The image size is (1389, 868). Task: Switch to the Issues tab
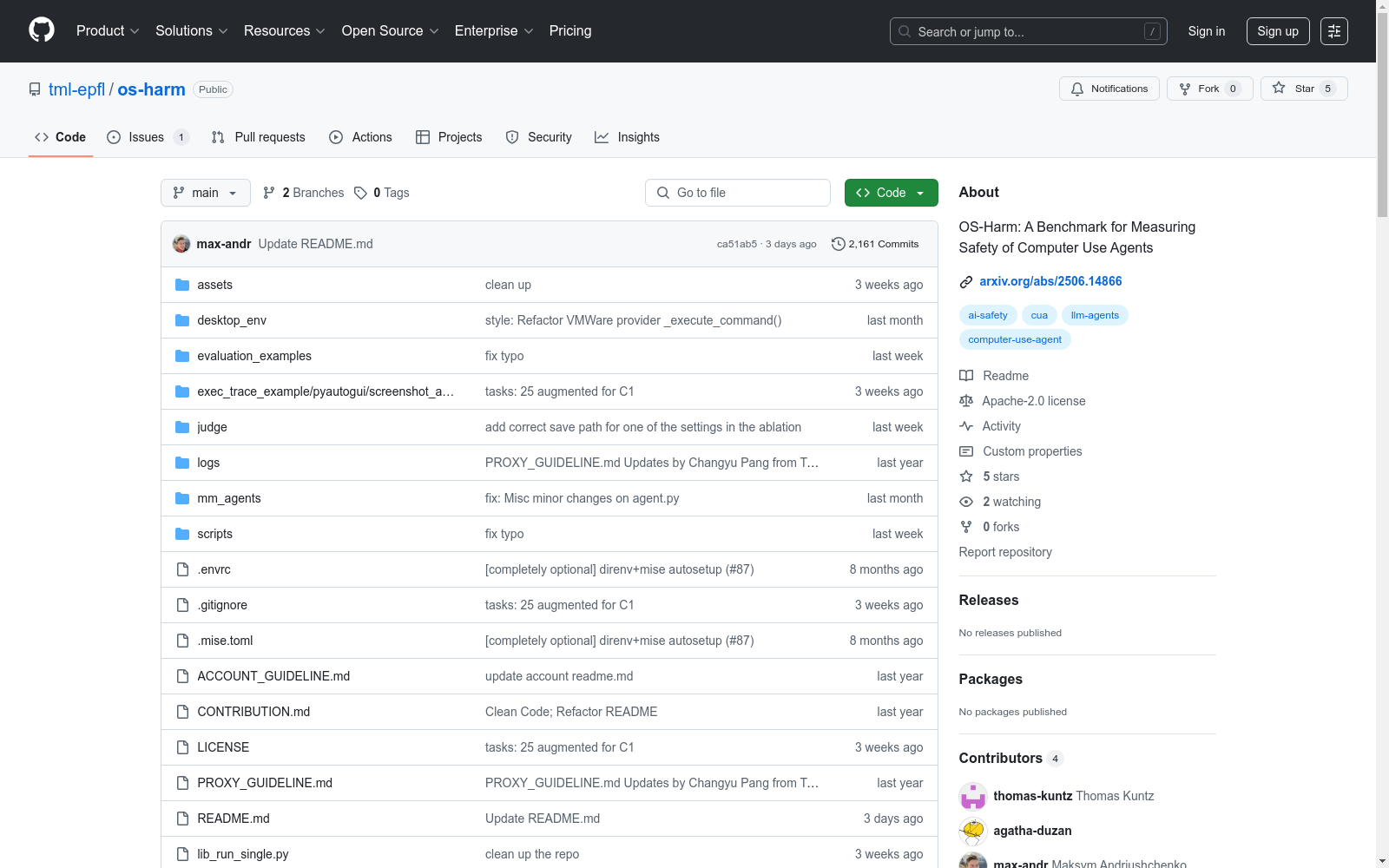tap(148, 137)
